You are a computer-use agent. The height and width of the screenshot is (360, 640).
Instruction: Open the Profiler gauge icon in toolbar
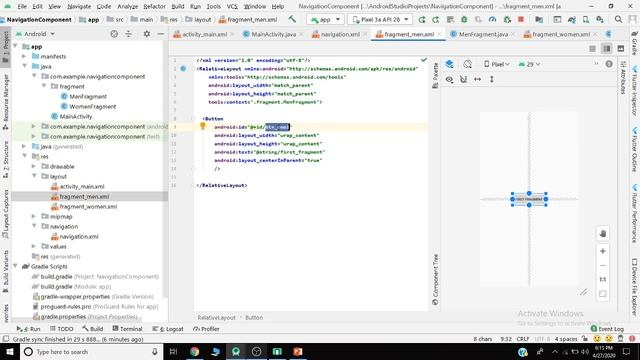click(x=492, y=19)
